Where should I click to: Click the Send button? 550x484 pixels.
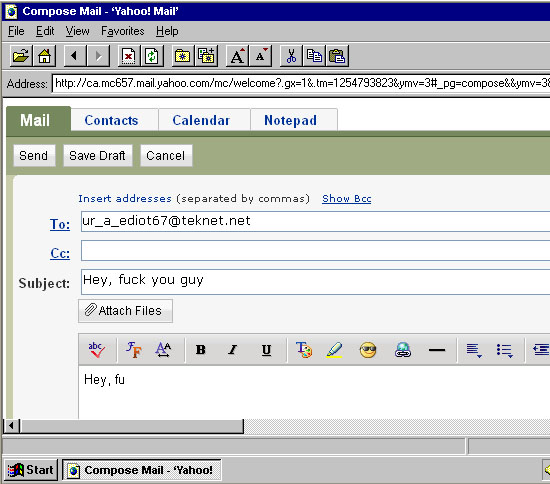point(34,155)
